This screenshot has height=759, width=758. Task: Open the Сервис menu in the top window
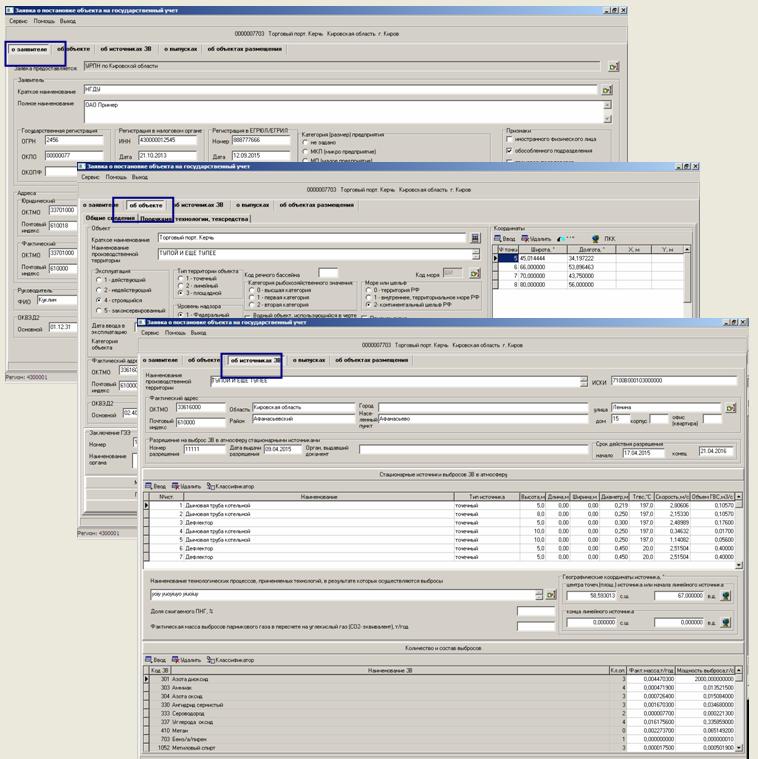pos(19,20)
